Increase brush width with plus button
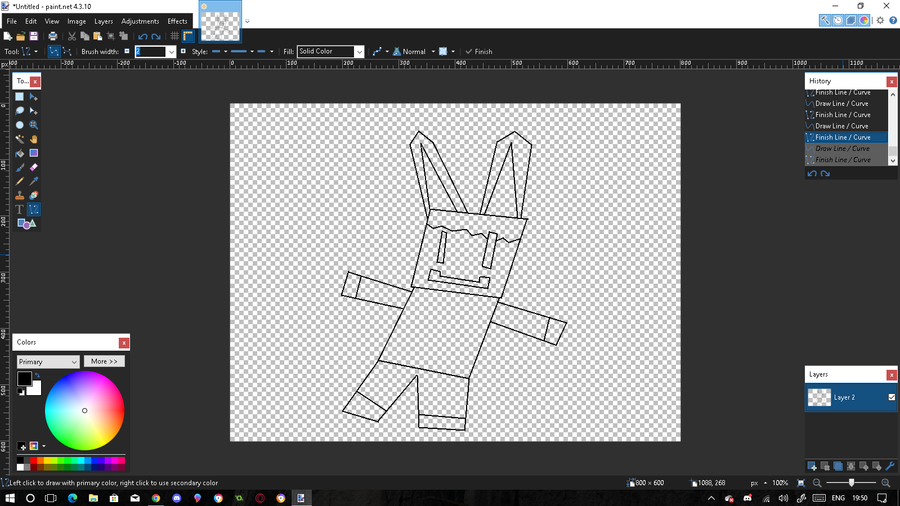900x506 pixels. click(183, 52)
